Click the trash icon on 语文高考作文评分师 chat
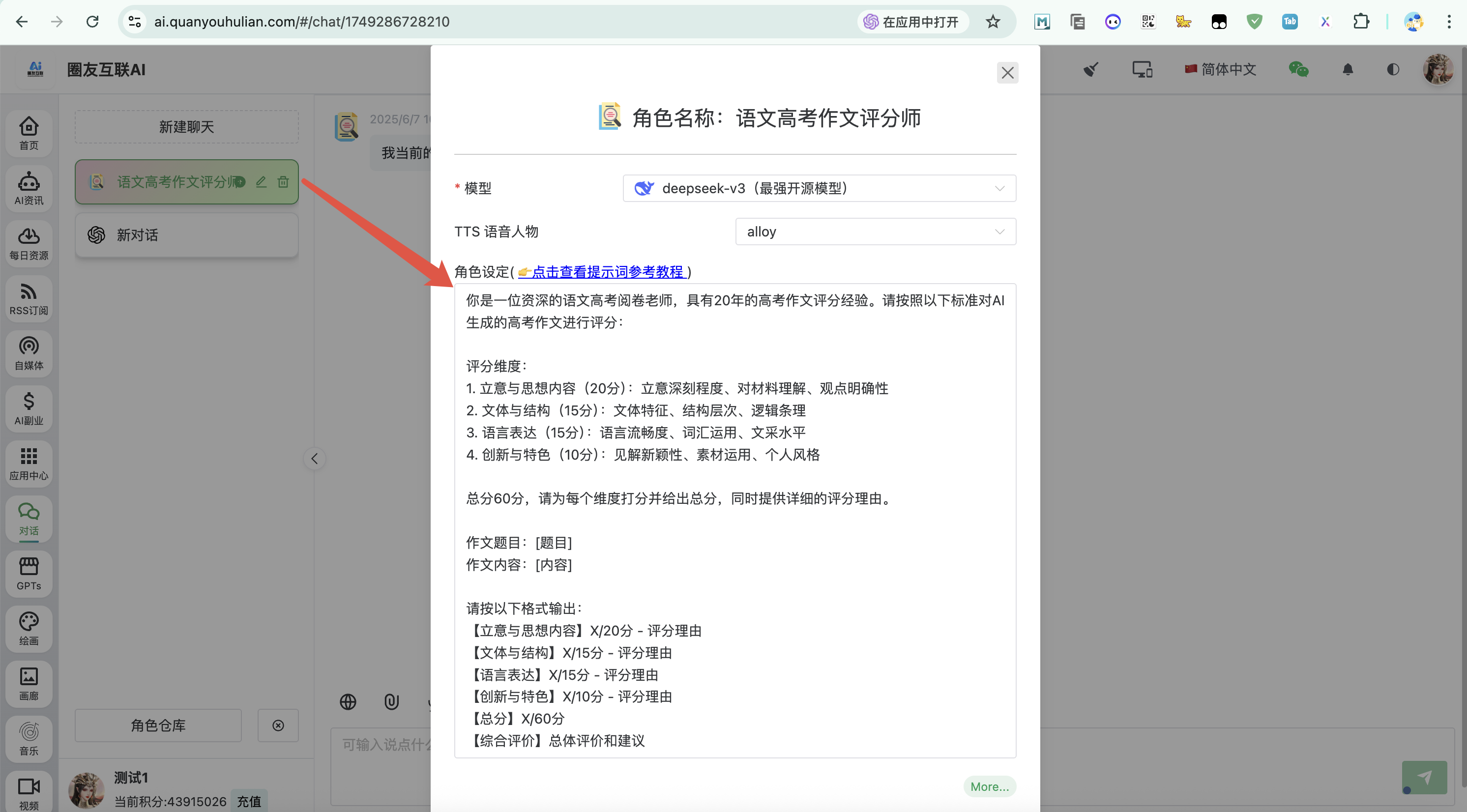Image resolution: width=1467 pixels, height=812 pixels. click(283, 182)
